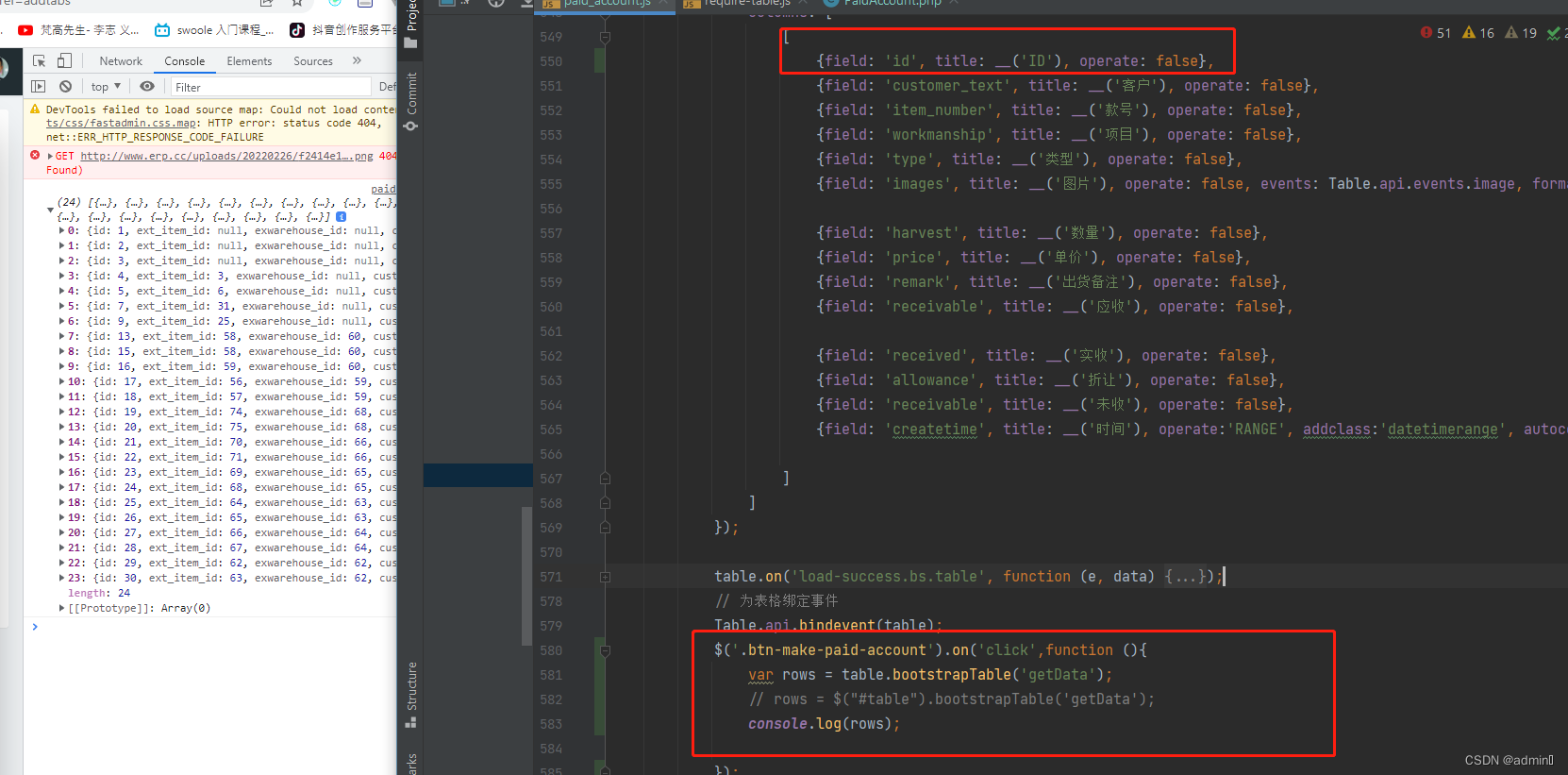The height and width of the screenshot is (775, 1568).
Task: Expand array item 0 with id 1
Action: [62, 230]
